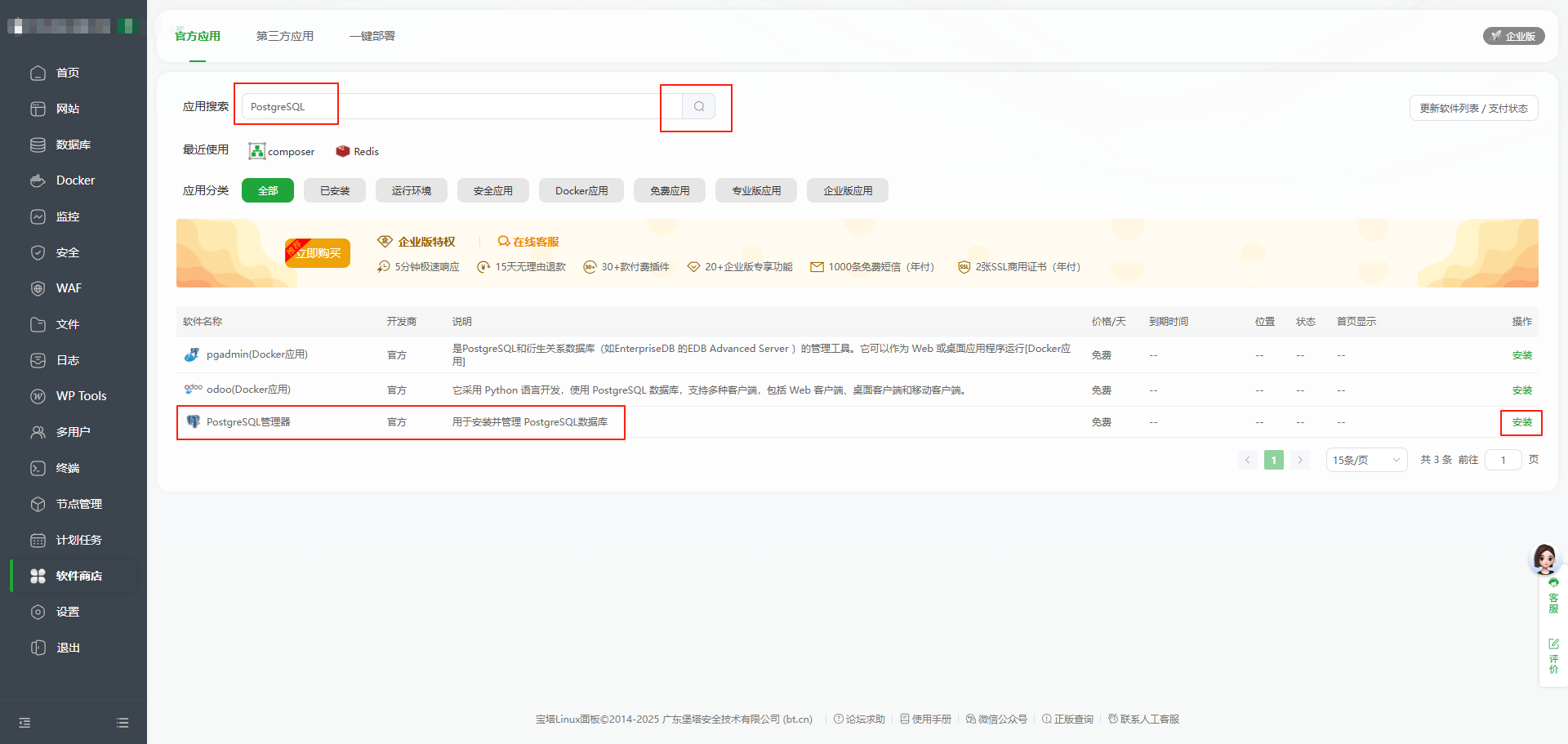Open the Docker sidebar icon
Image resolution: width=1568 pixels, height=744 pixels.
click(38, 180)
